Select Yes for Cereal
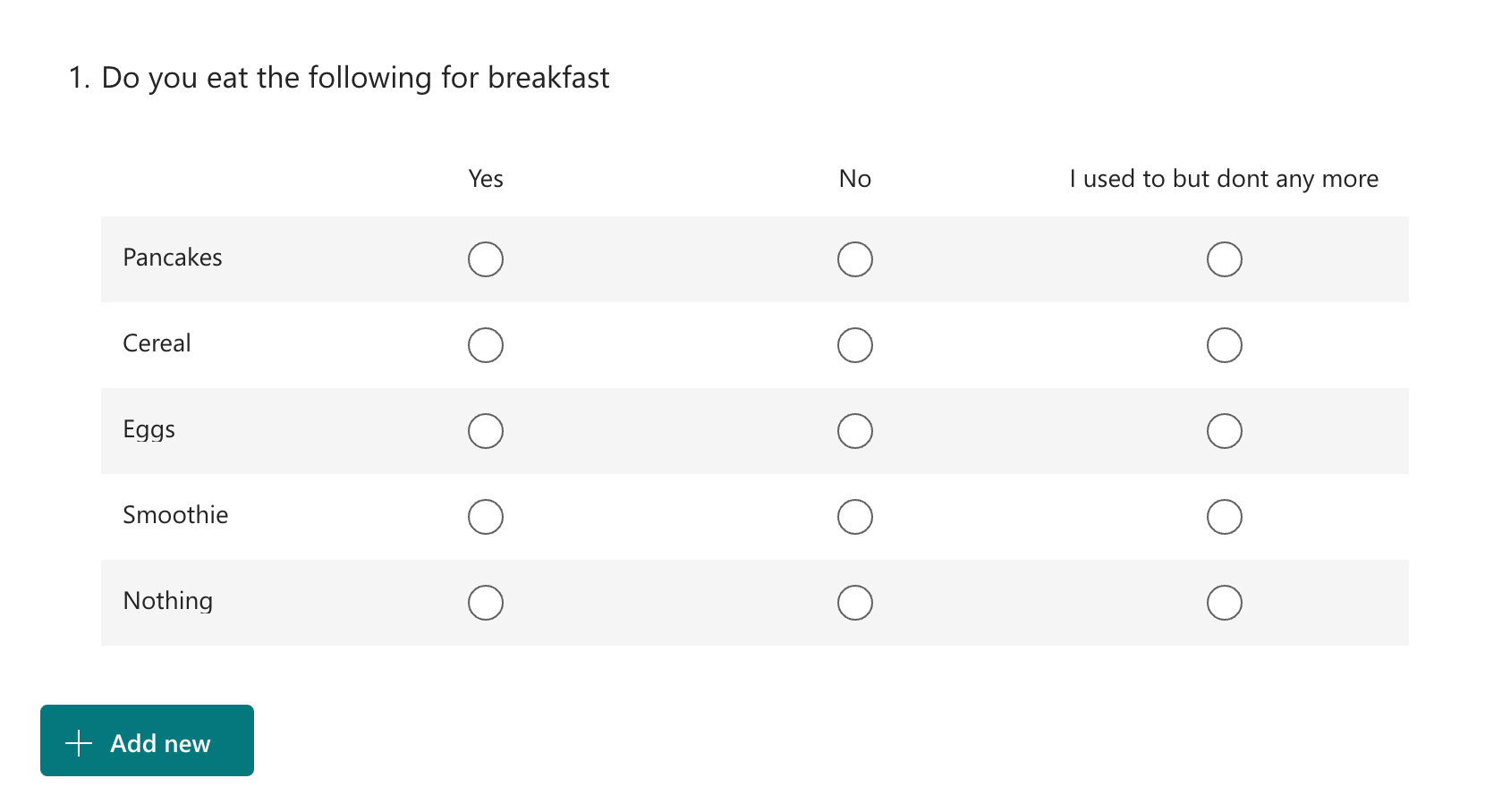This screenshot has height=812, width=1485. coord(485,344)
